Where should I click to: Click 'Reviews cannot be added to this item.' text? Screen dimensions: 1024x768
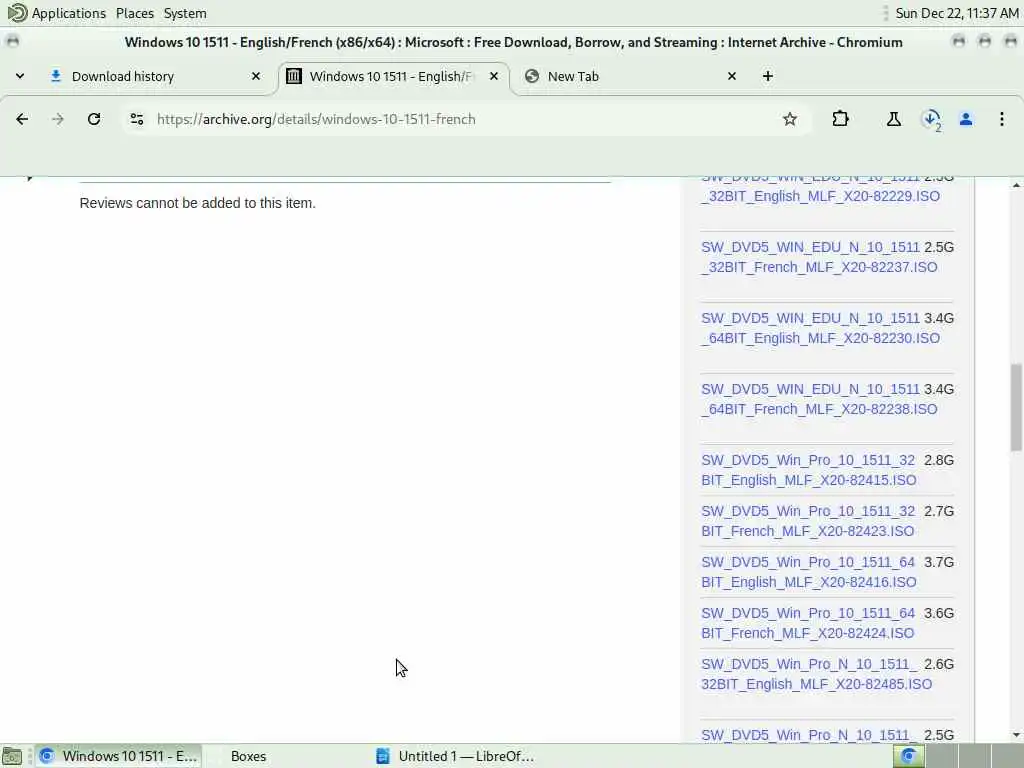(197, 203)
